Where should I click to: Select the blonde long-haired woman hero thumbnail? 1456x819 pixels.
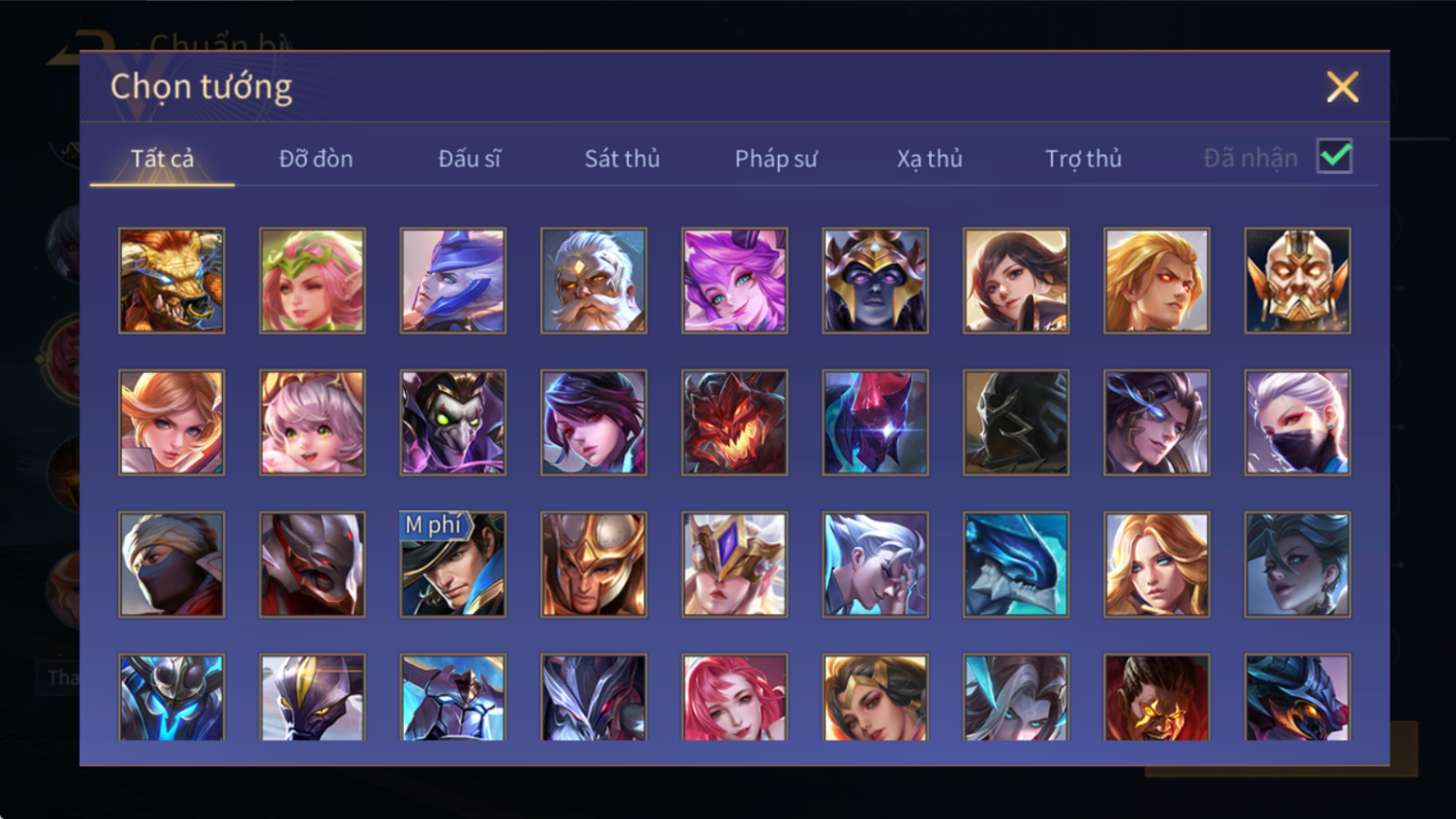(x=1157, y=564)
